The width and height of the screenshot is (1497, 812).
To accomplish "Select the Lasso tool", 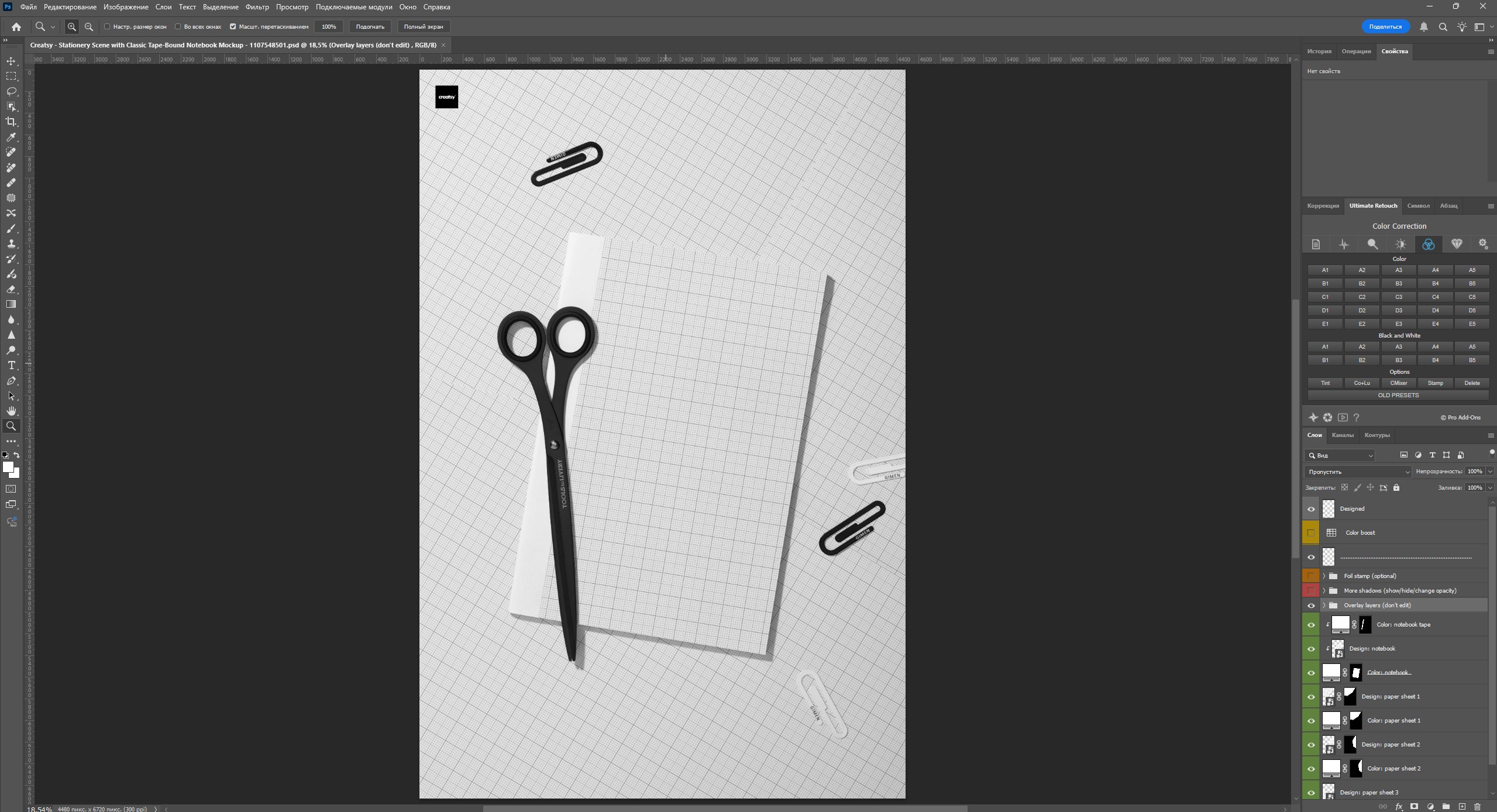I will [x=11, y=91].
